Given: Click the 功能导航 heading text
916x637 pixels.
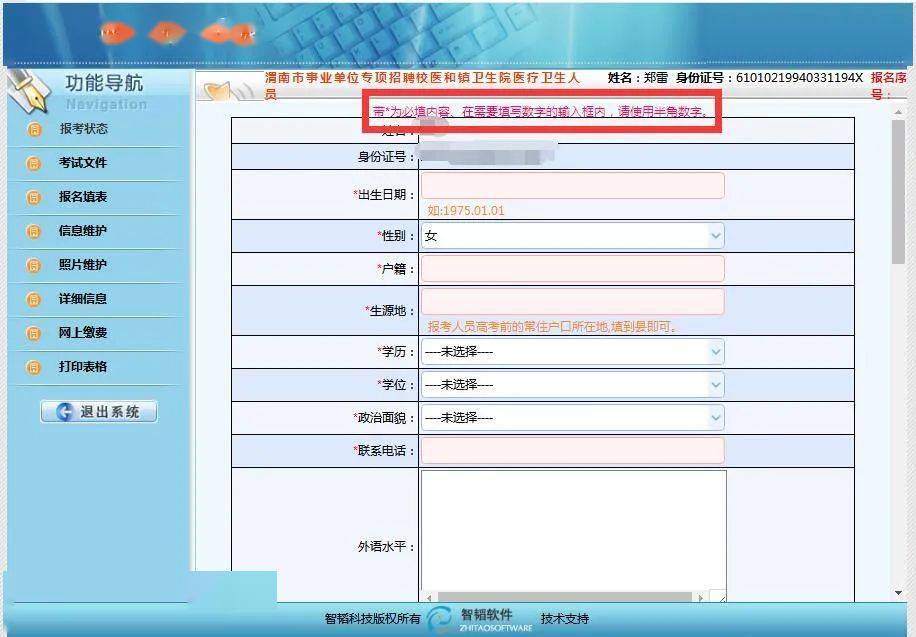Looking at the screenshot, I should coord(104,83).
